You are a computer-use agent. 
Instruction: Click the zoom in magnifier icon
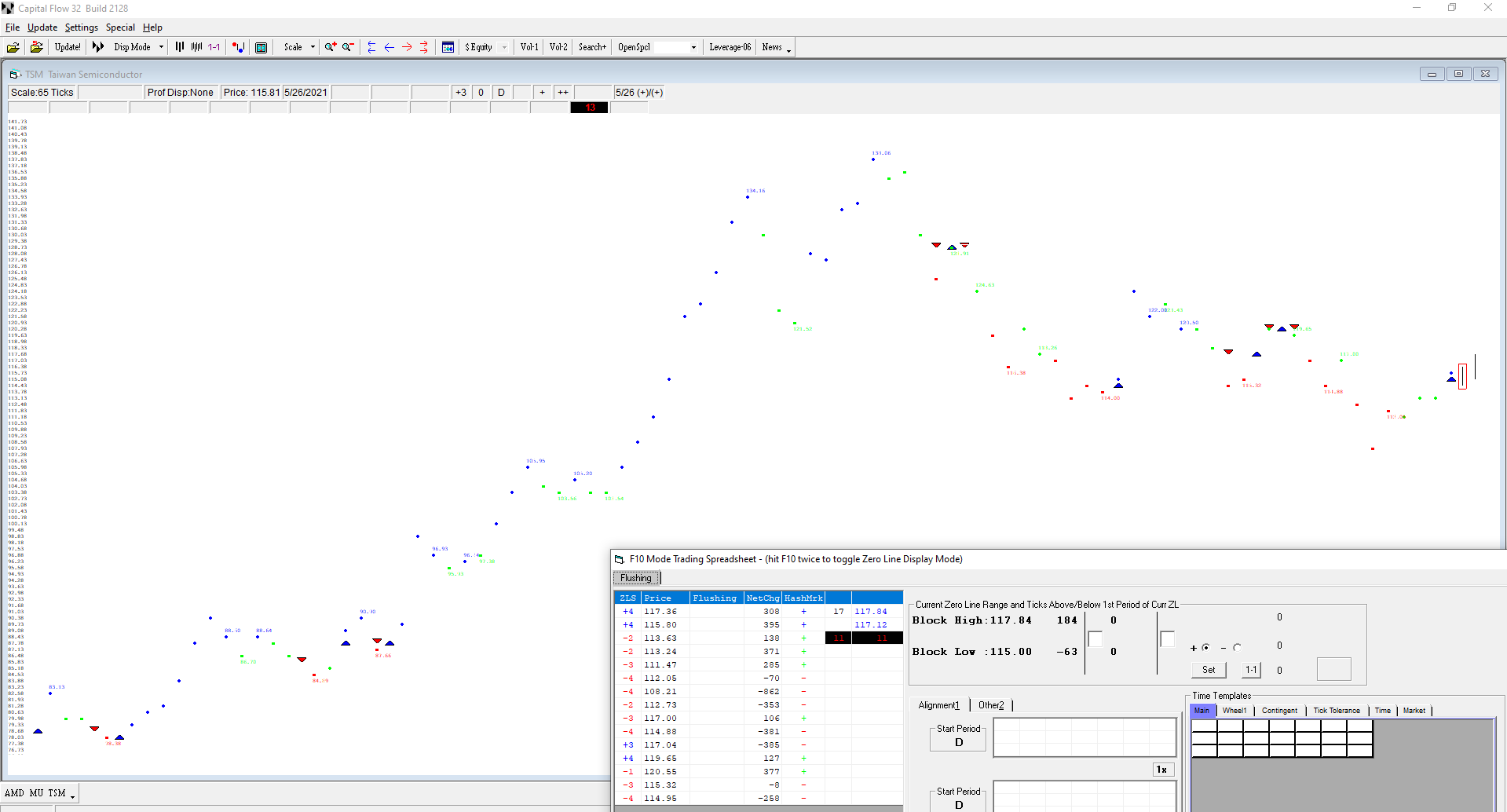tap(331, 47)
